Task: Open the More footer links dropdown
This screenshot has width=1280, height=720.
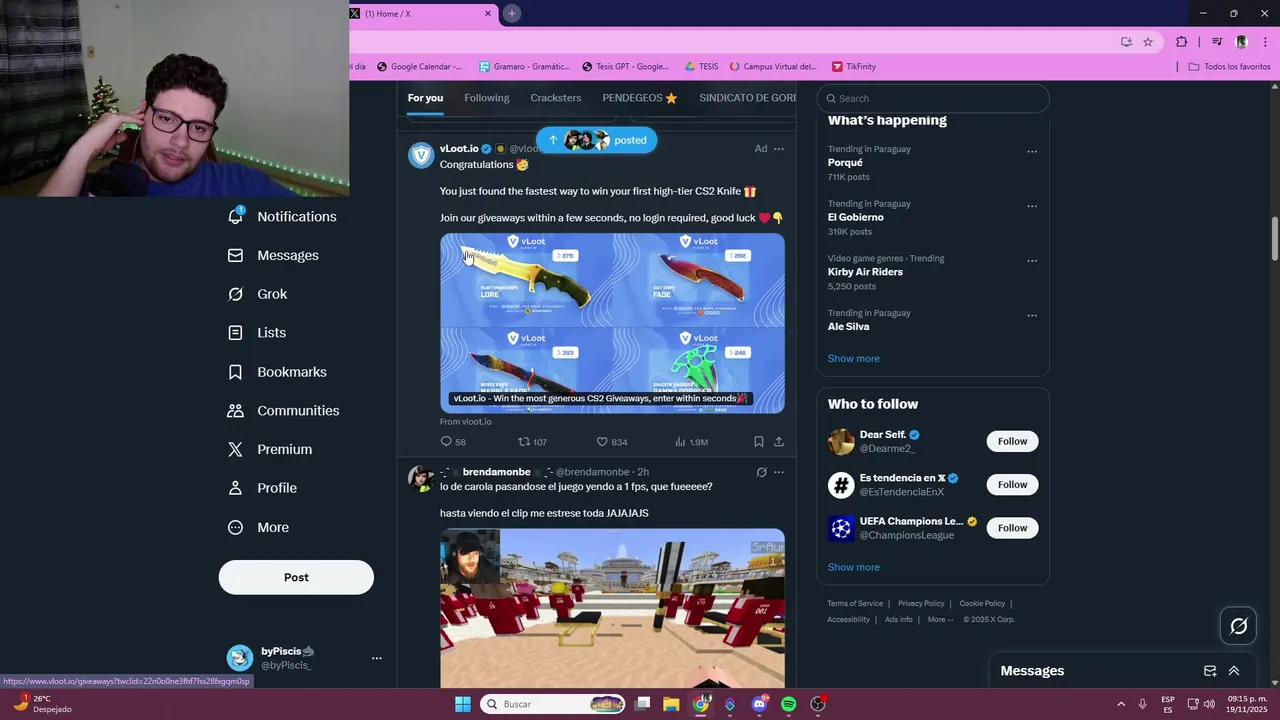Action: click(x=940, y=619)
